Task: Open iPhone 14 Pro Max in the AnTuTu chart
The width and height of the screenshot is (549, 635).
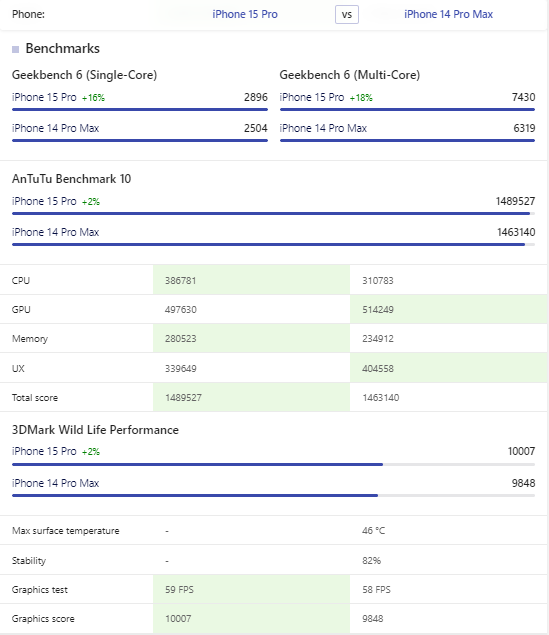Action: [x=55, y=232]
